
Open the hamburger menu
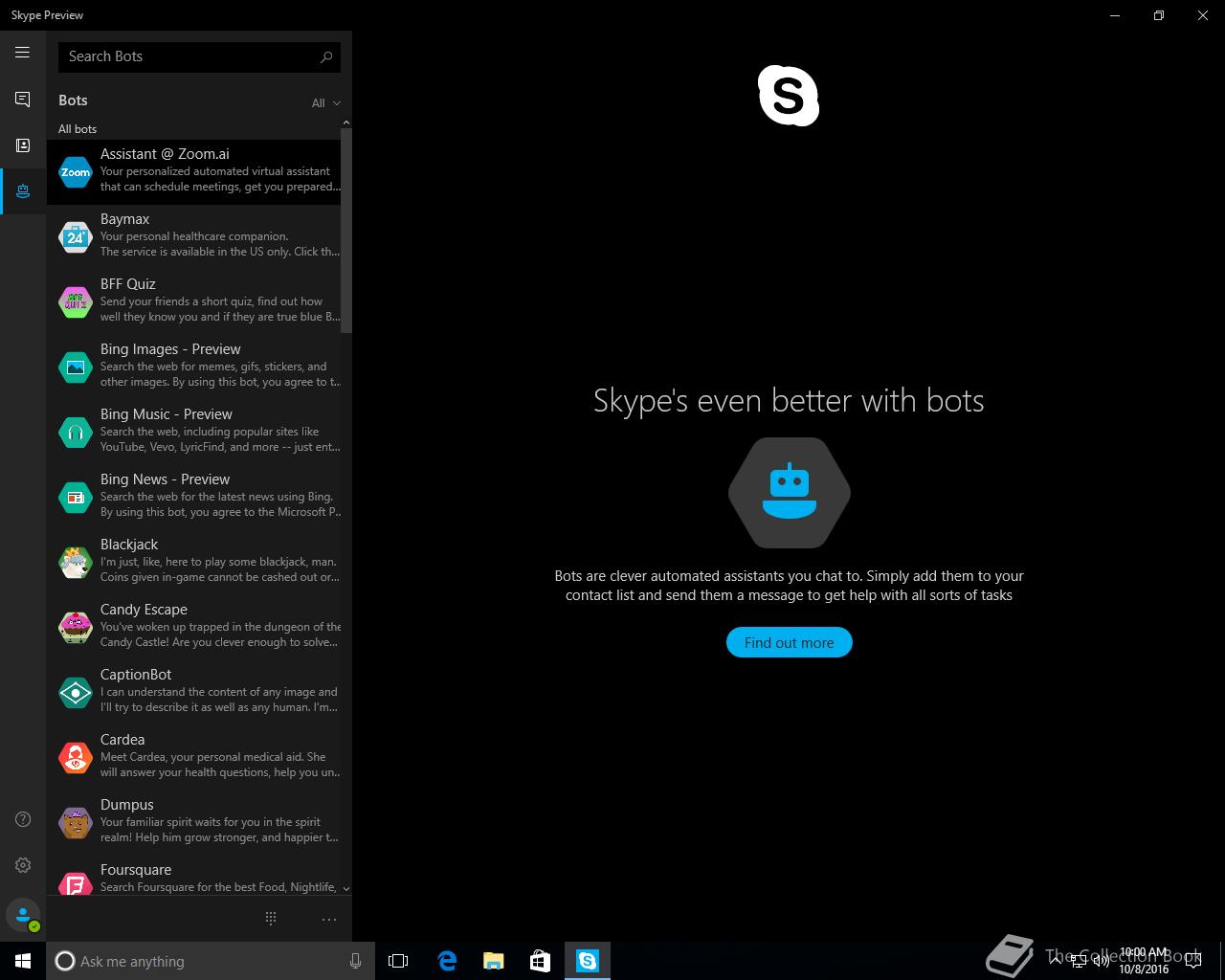(x=23, y=53)
